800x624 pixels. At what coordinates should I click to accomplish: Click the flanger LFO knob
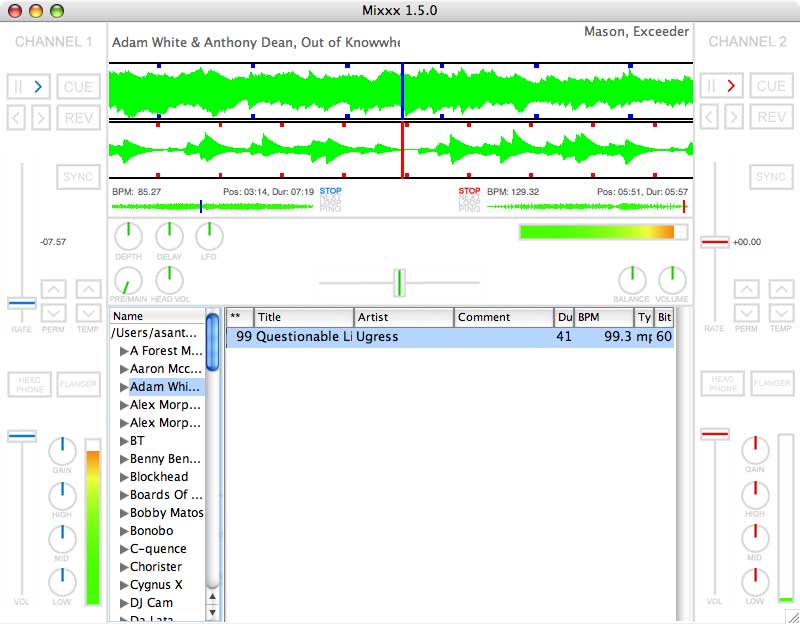click(209, 236)
